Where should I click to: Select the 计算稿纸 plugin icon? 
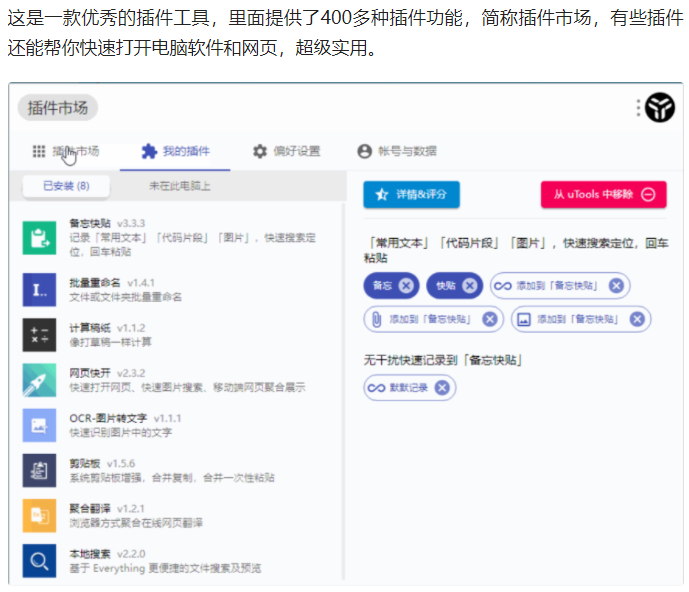(x=40, y=335)
